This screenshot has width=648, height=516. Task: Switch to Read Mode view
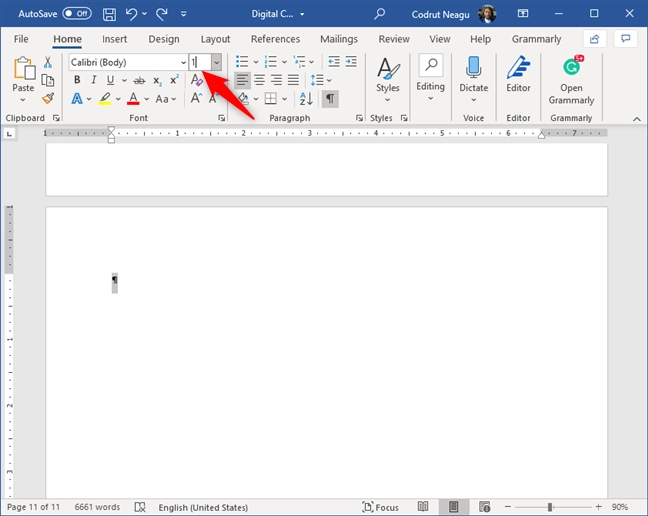(423, 506)
